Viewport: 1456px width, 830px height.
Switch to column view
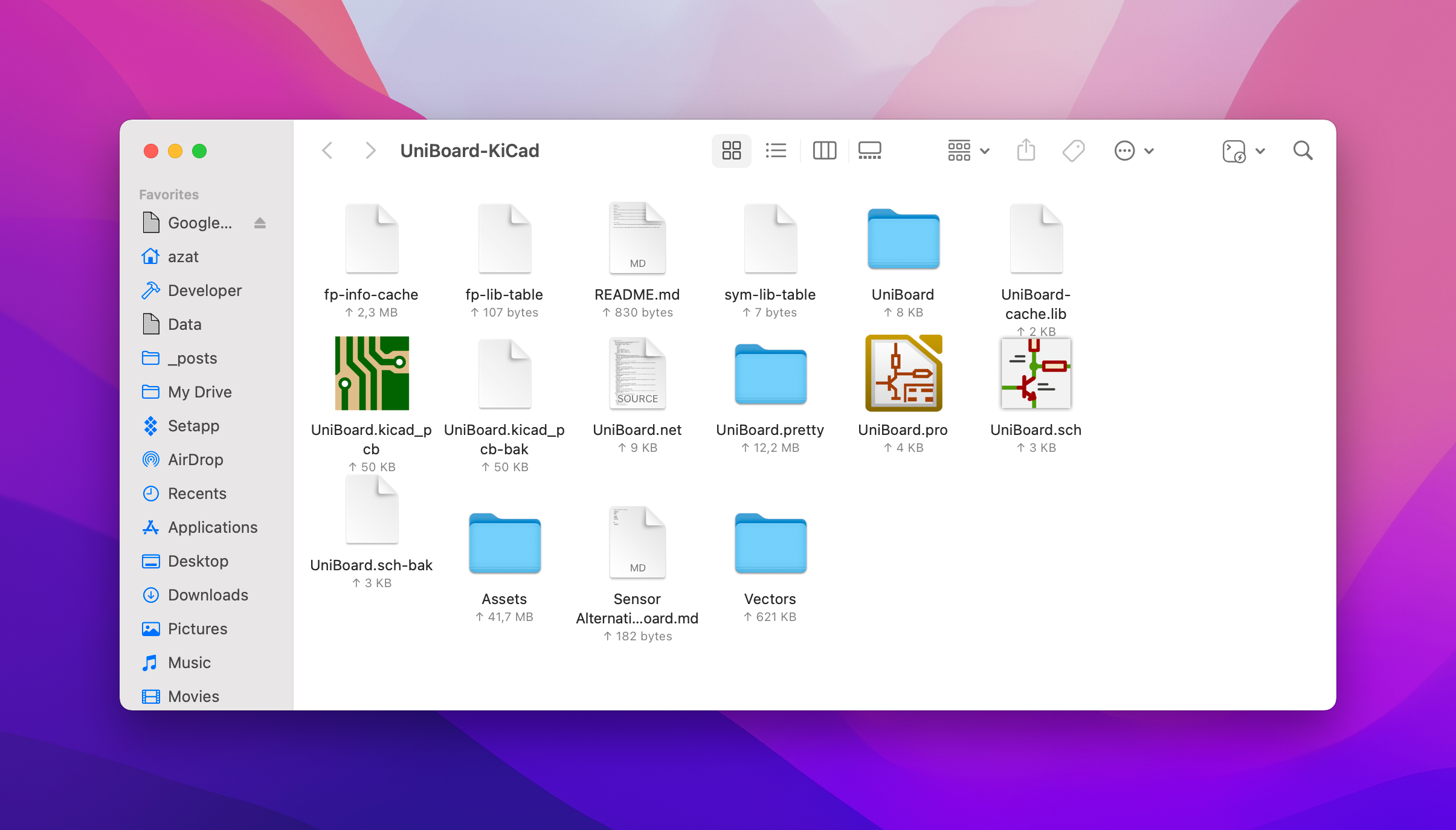coord(824,150)
